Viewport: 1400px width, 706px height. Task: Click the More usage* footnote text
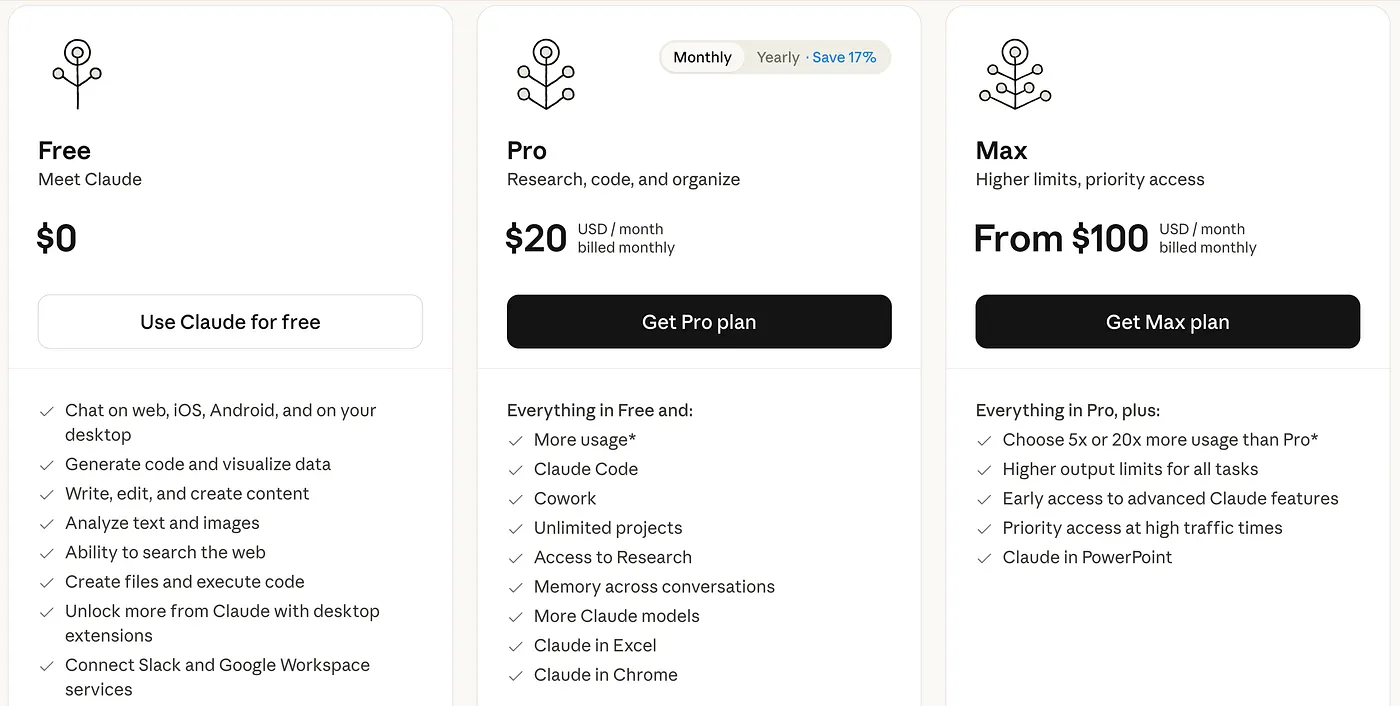coord(585,440)
